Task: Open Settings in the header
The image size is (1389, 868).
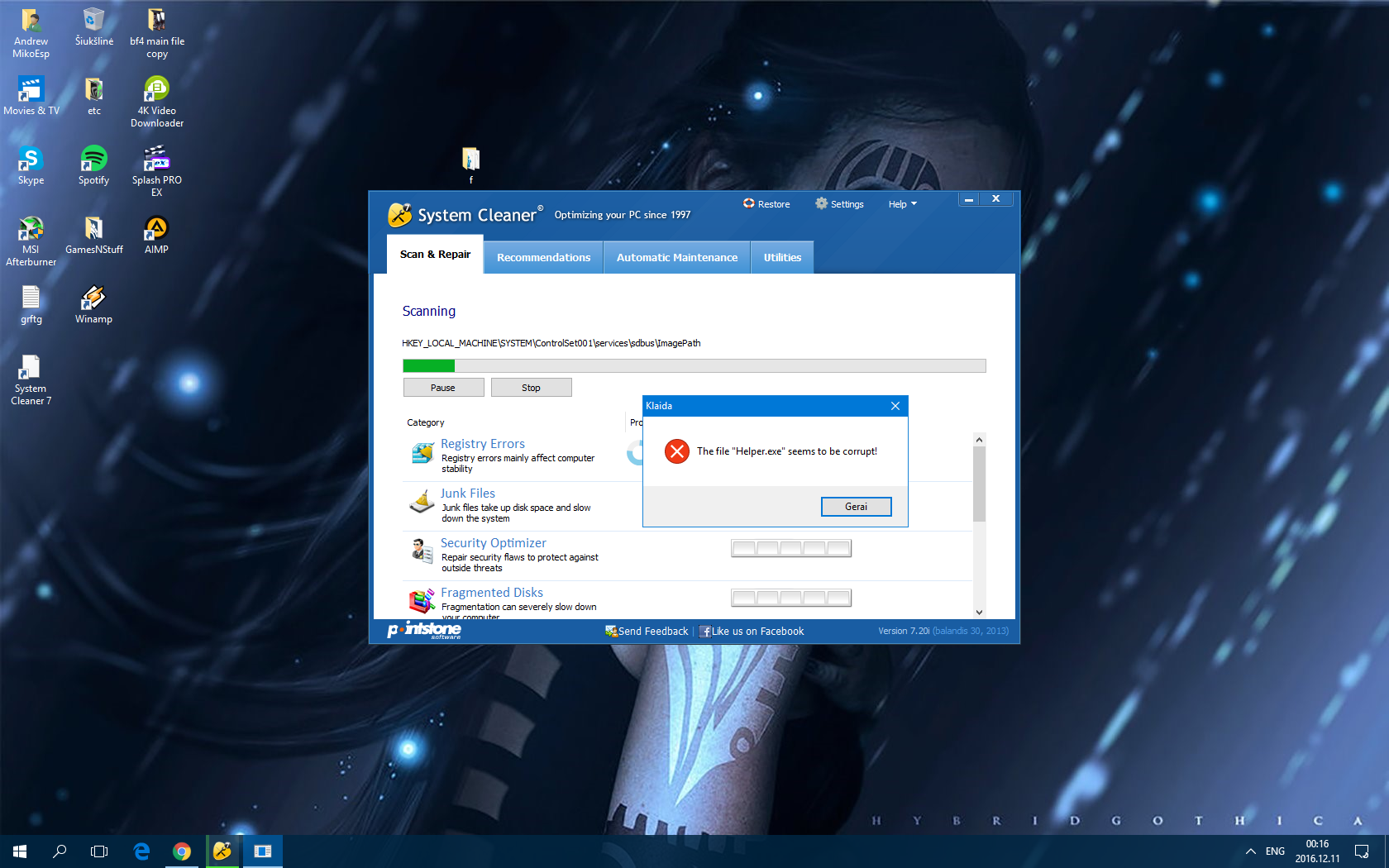Action: [839, 204]
